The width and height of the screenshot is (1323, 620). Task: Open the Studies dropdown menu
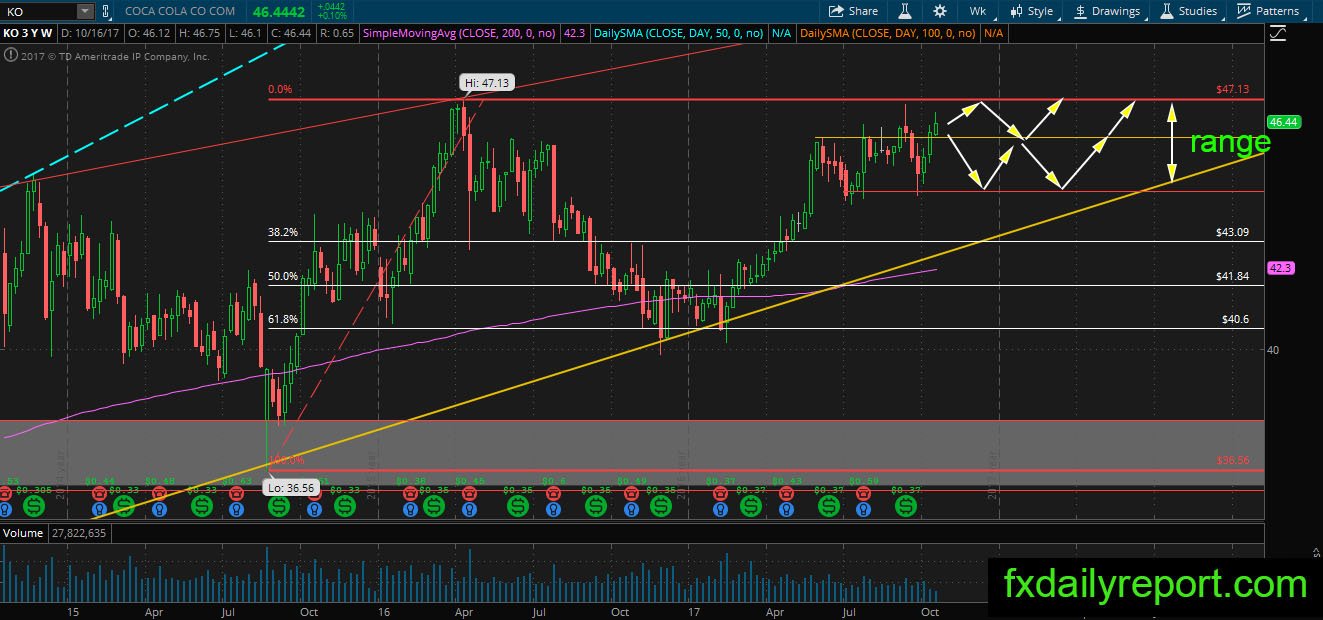[x=1189, y=11]
